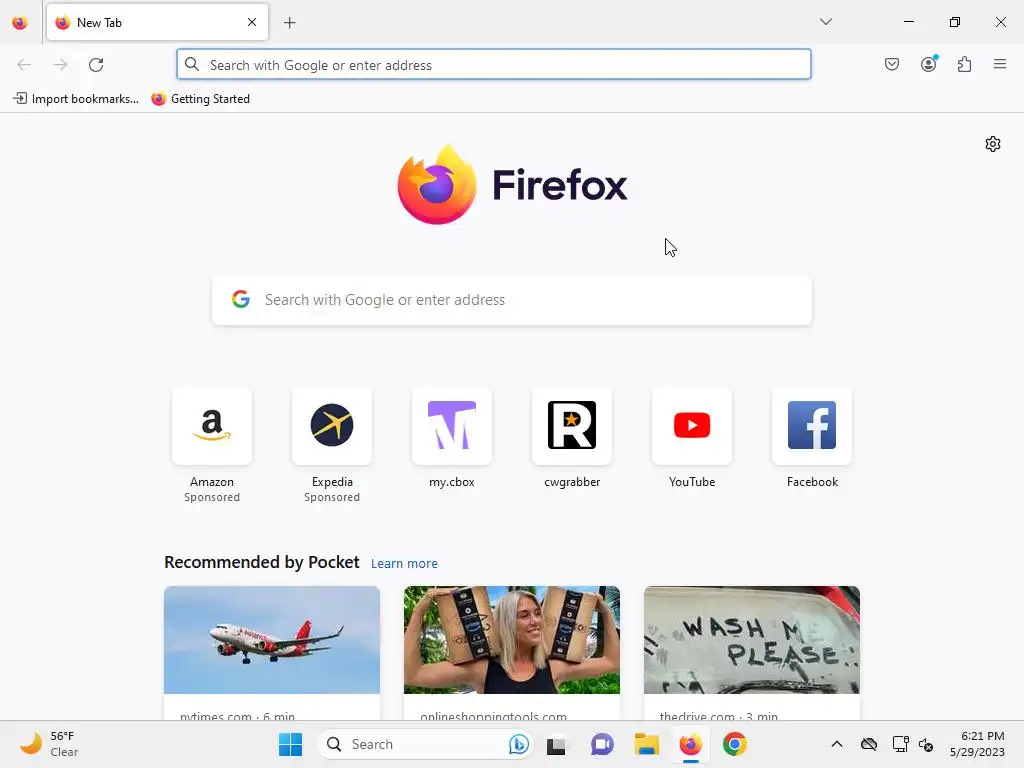List all tabs dropdown arrow
The image size is (1024, 768).
[x=826, y=22]
